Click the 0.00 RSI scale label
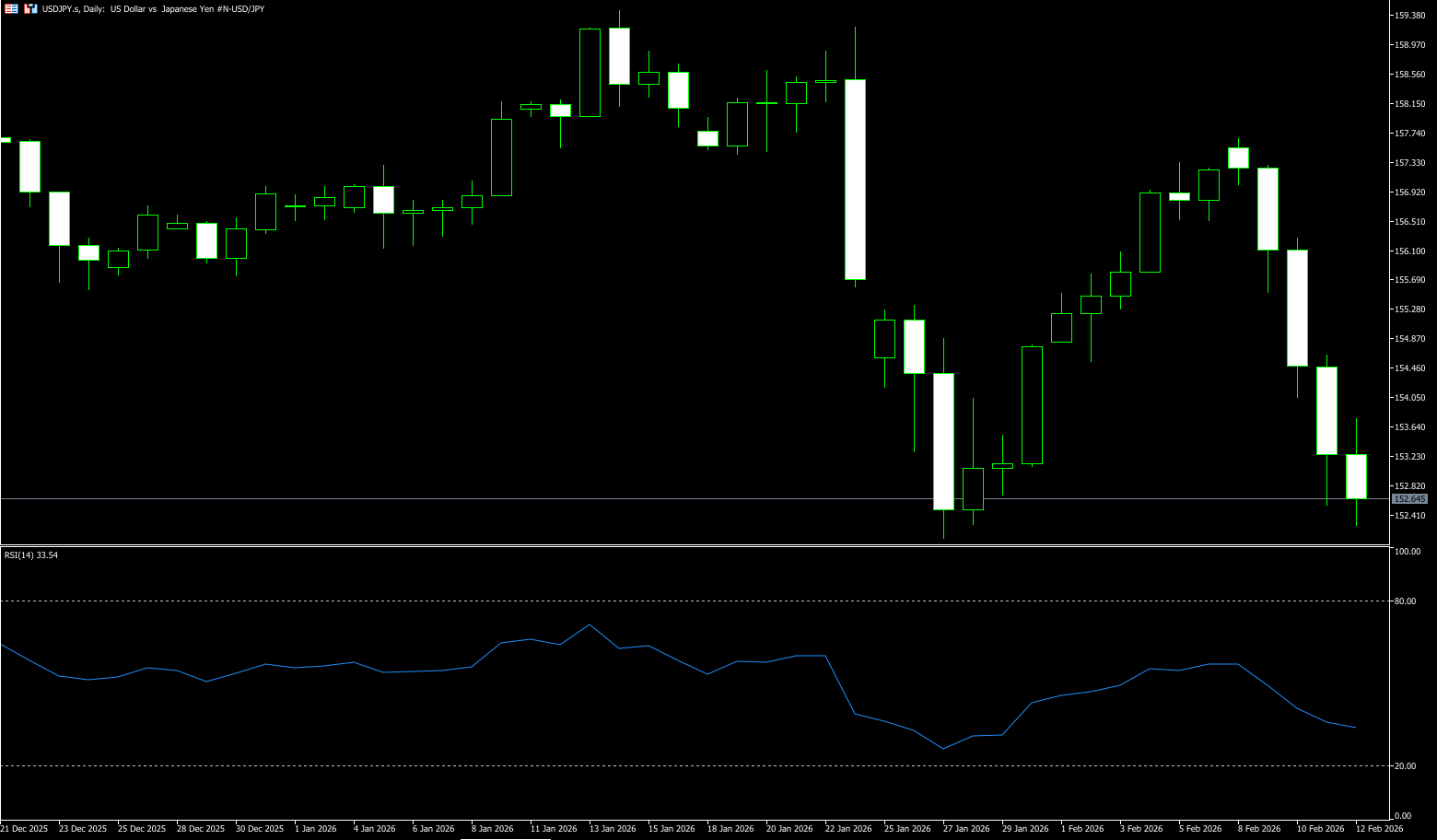This screenshot has height=840, width=1437. click(1403, 816)
